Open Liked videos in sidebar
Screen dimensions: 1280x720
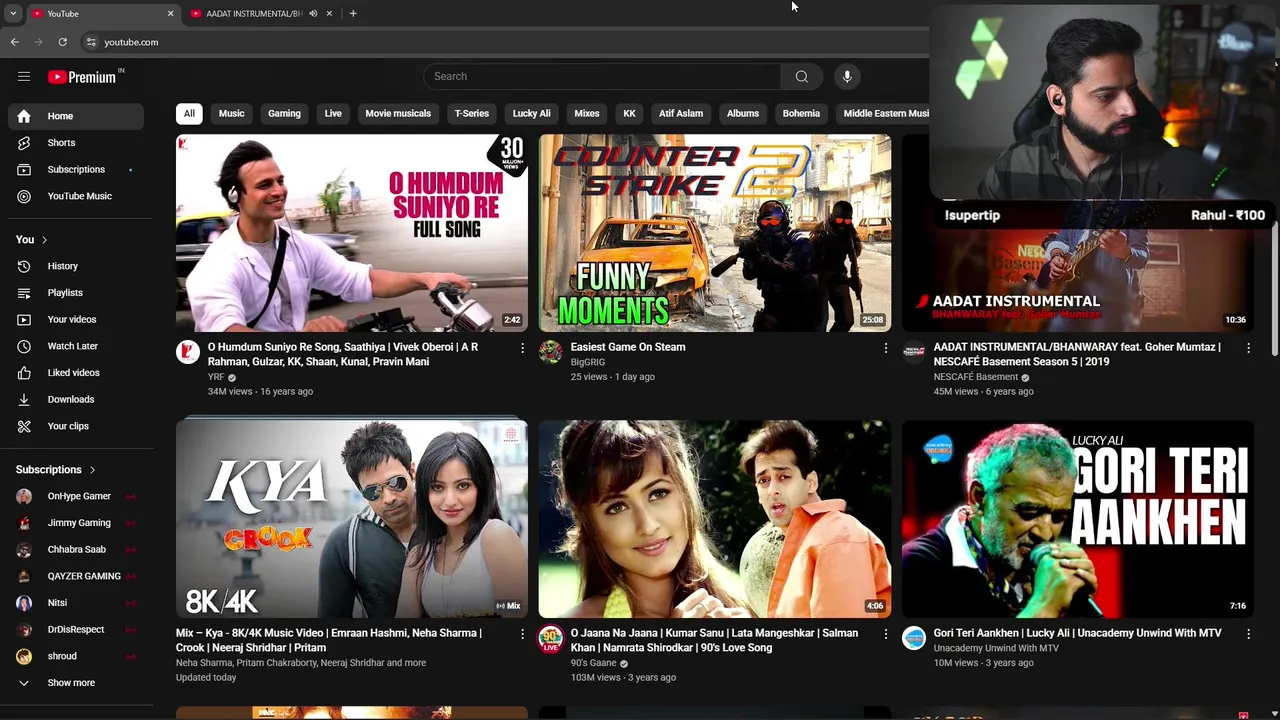[x=76, y=373]
